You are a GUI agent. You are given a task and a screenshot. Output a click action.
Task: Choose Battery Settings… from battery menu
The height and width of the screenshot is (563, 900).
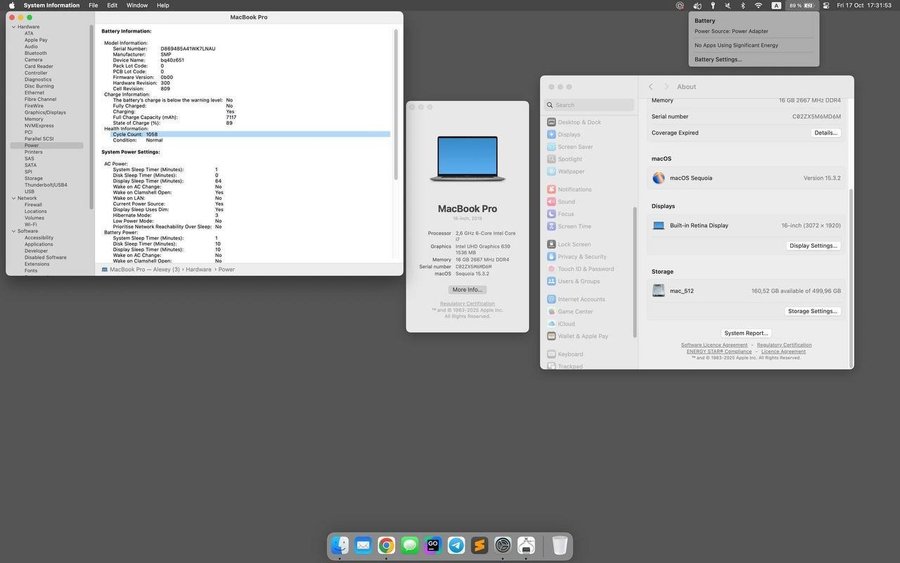(x=718, y=59)
